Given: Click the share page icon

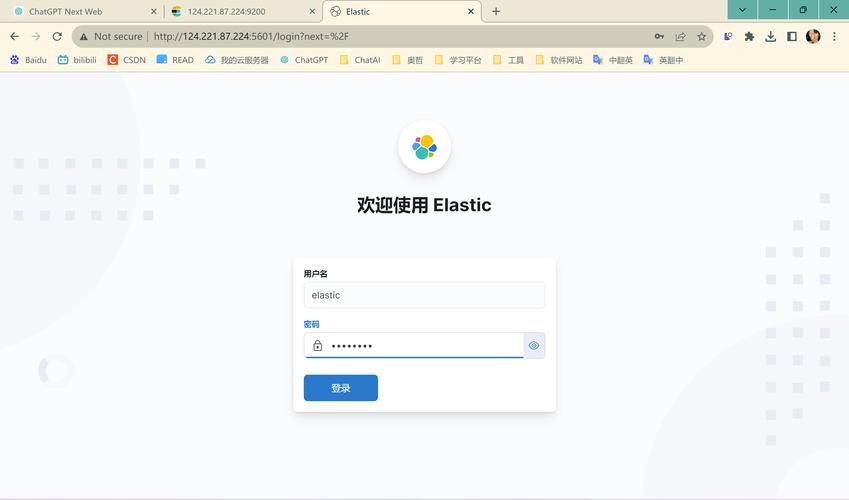Looking at the screenshot, I should tap(680, 36).
